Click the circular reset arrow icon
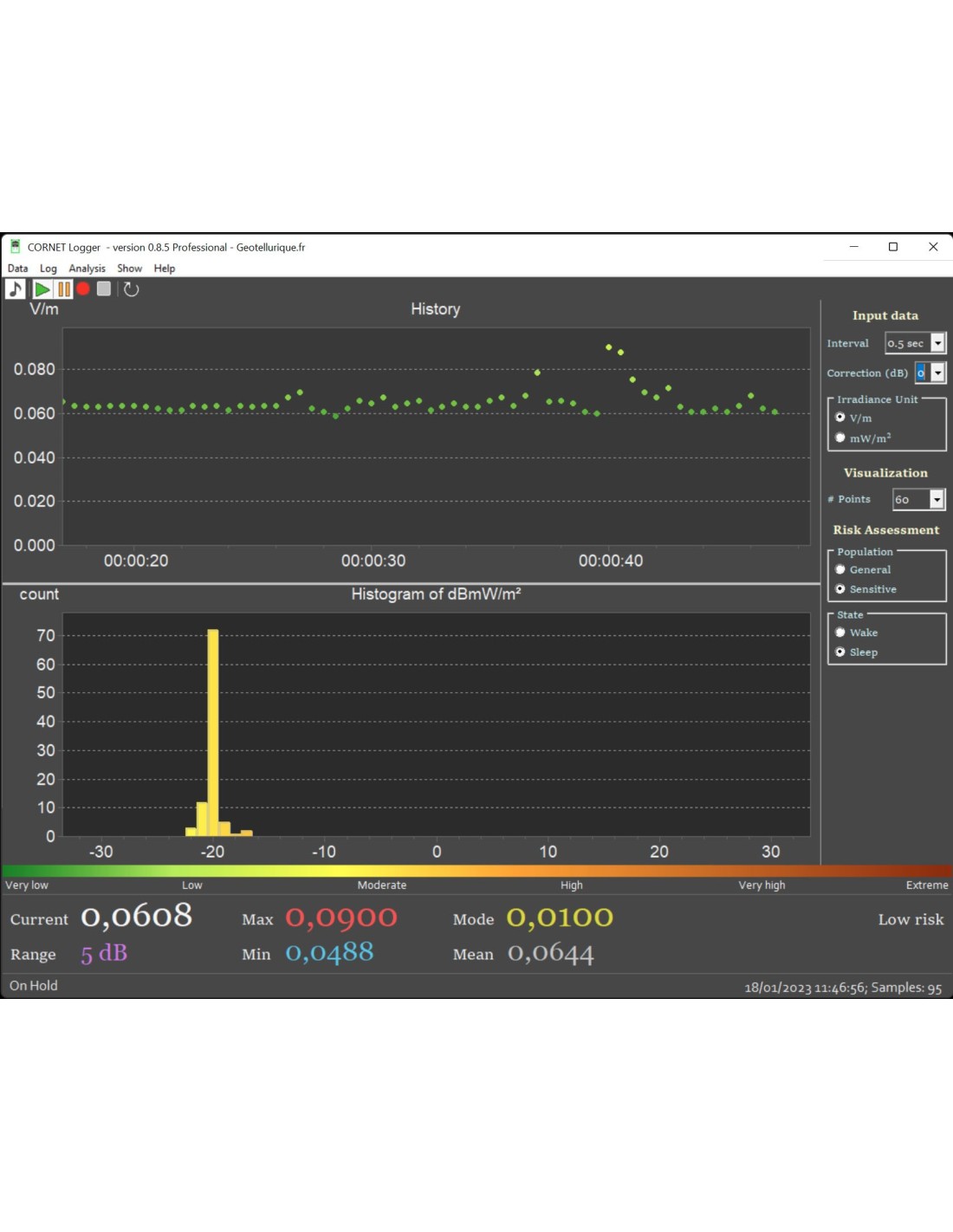 pos(131,289)
